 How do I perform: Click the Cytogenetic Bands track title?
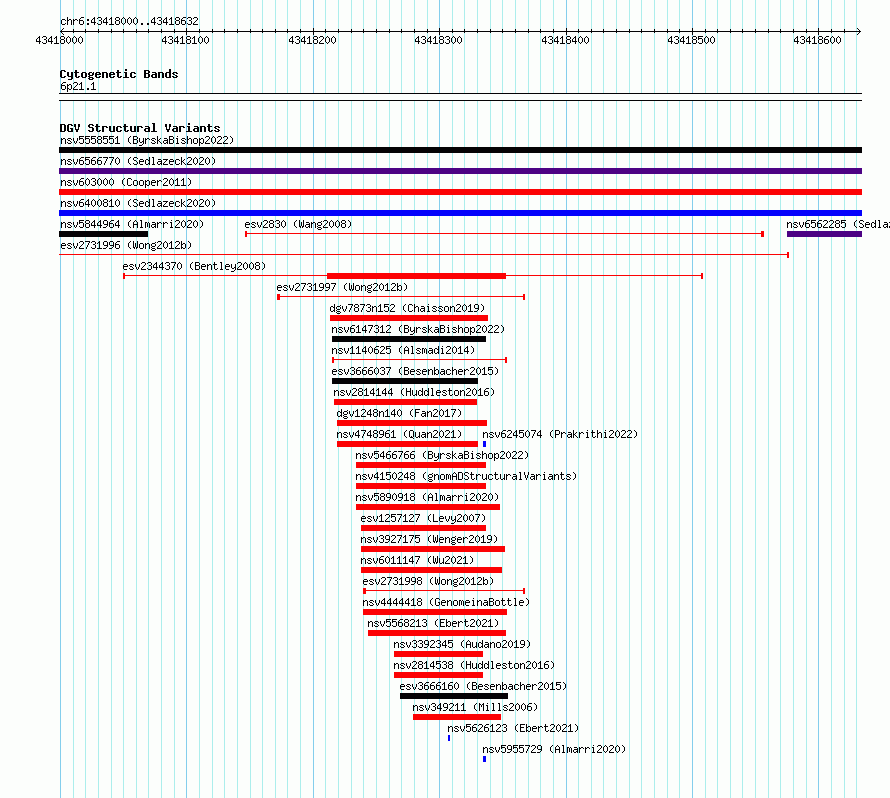click(119, 74)
